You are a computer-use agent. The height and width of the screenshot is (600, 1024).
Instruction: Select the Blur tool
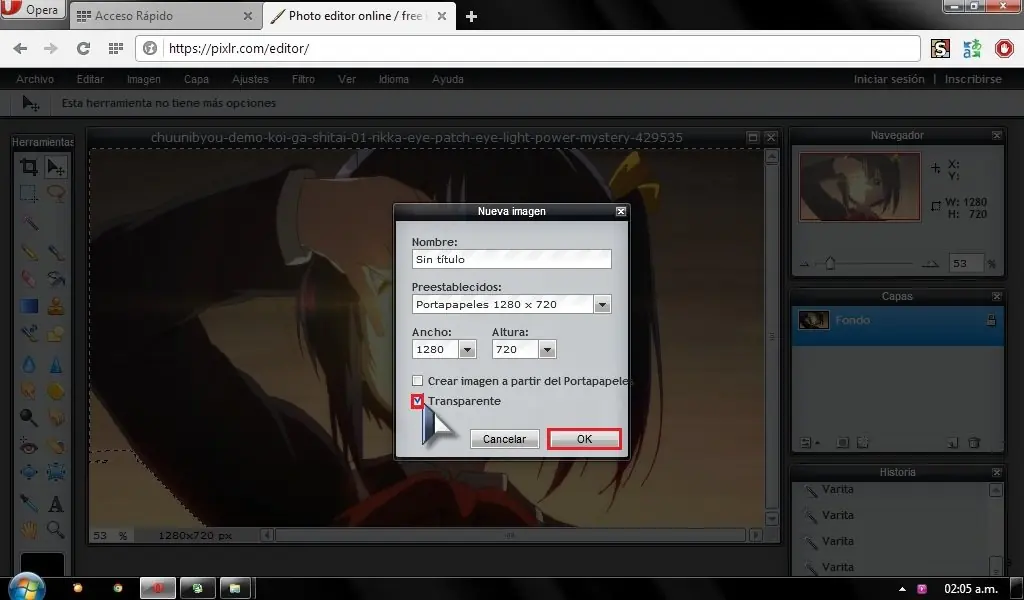(x=29, y=364)
